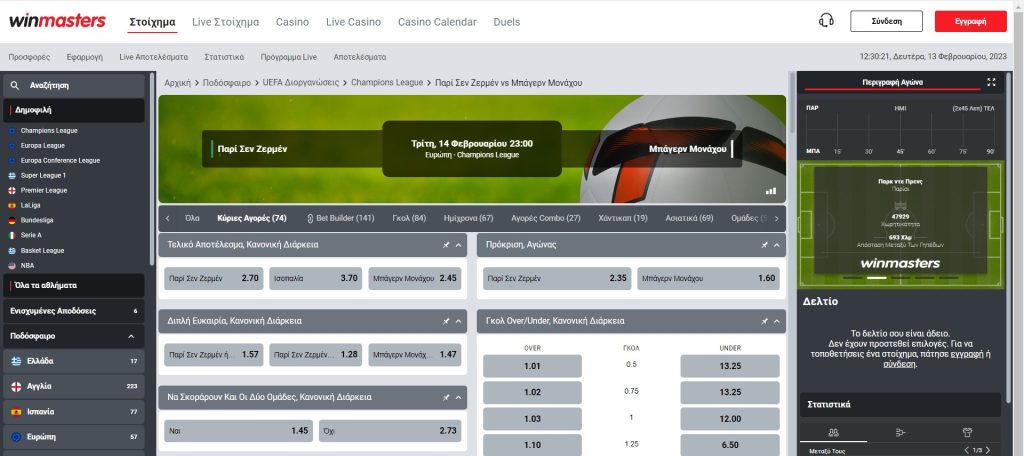Select the Ναι 1.45 both-teams-score odds
Viewport: 1024px width, 456px height.
coord(236,430)
